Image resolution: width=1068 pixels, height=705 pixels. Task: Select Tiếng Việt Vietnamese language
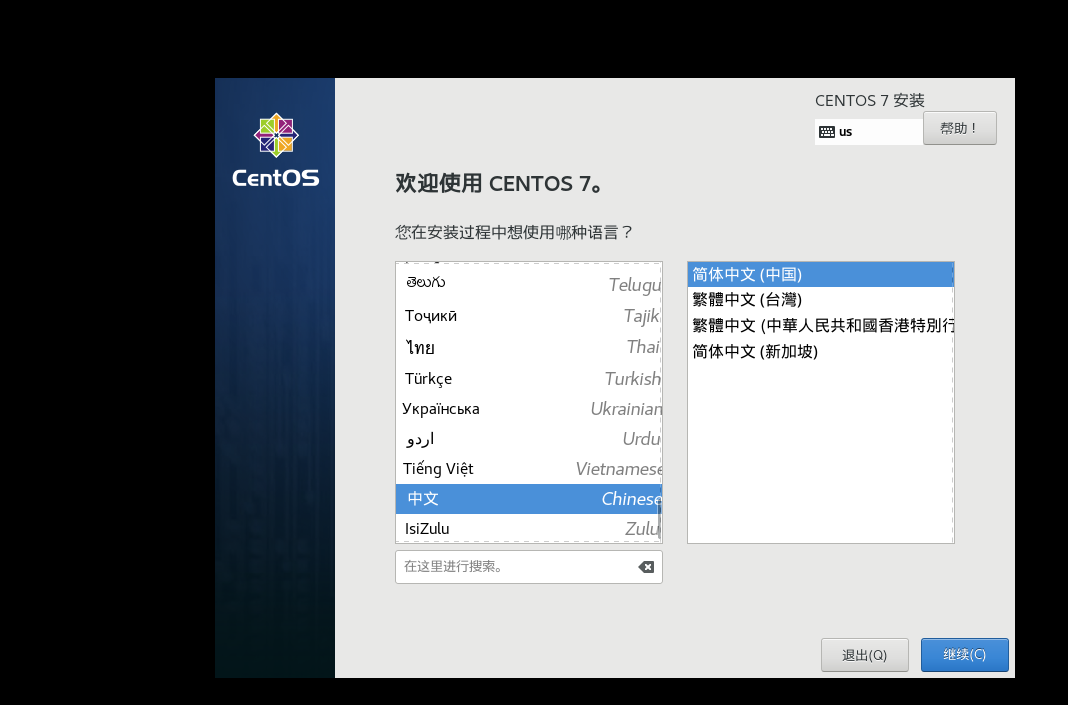[x=529, y=469]
